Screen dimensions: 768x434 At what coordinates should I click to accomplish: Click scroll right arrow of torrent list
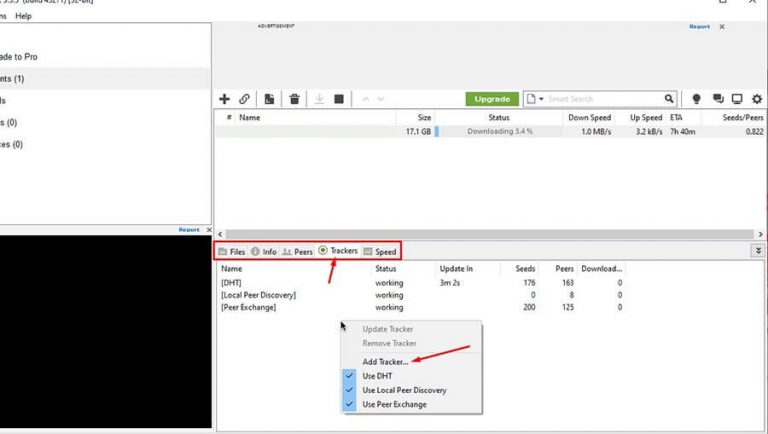pyautogui.click(x=761, y=234)
